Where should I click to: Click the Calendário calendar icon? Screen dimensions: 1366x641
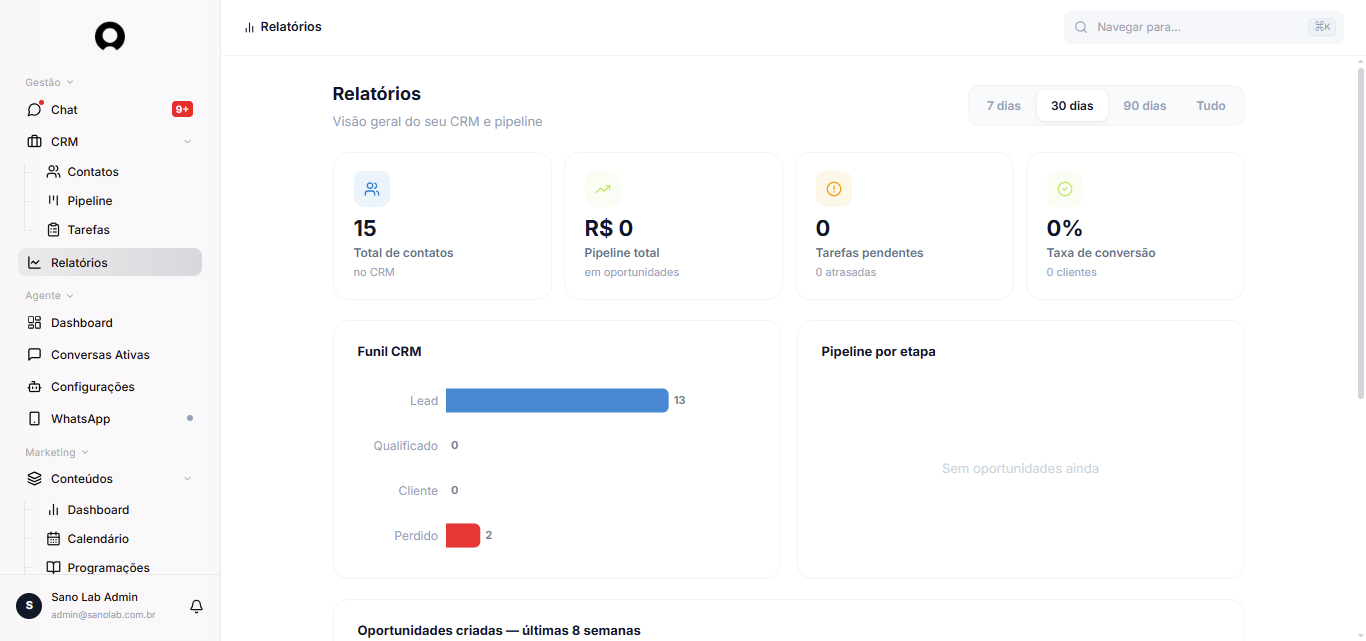[x=54, y=538]
